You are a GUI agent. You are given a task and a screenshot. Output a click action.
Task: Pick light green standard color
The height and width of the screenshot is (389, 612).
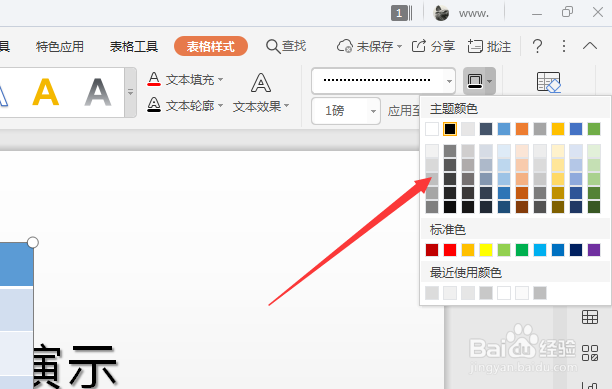click(504, 250)
